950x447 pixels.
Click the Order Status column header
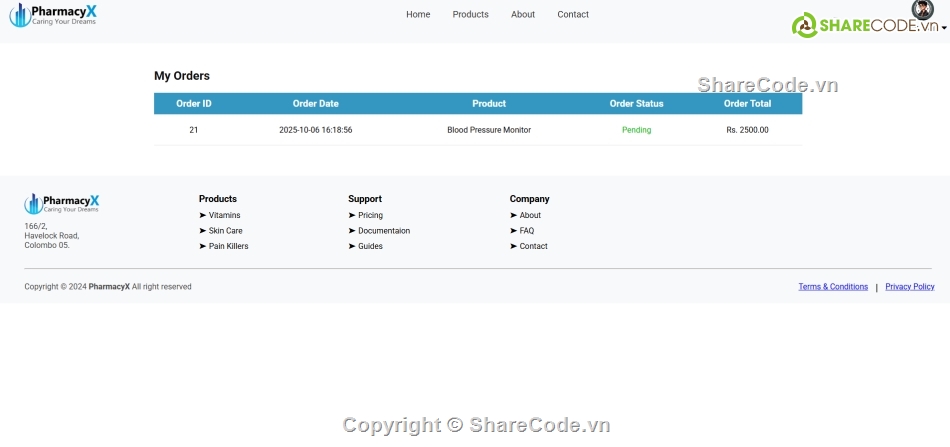[x=636, y=103]
